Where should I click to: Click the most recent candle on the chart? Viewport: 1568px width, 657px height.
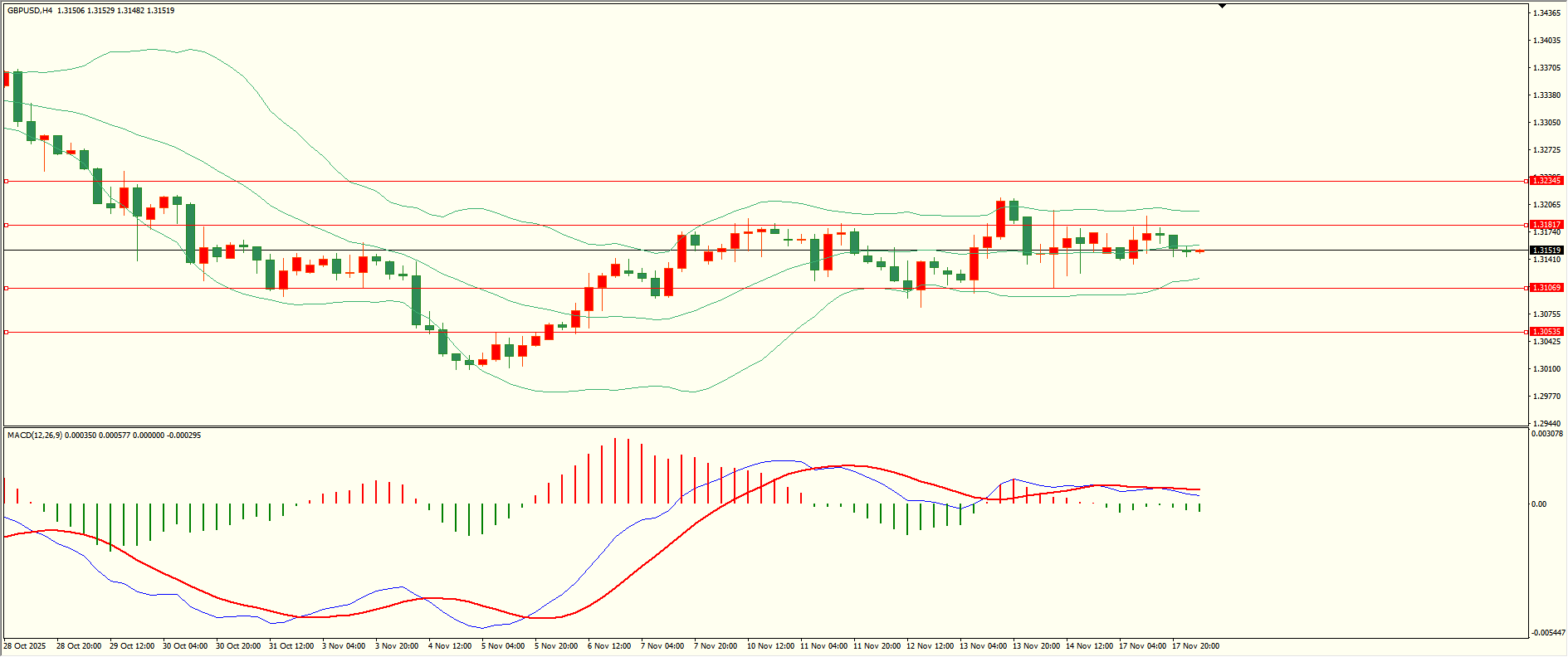(1199, 251)
